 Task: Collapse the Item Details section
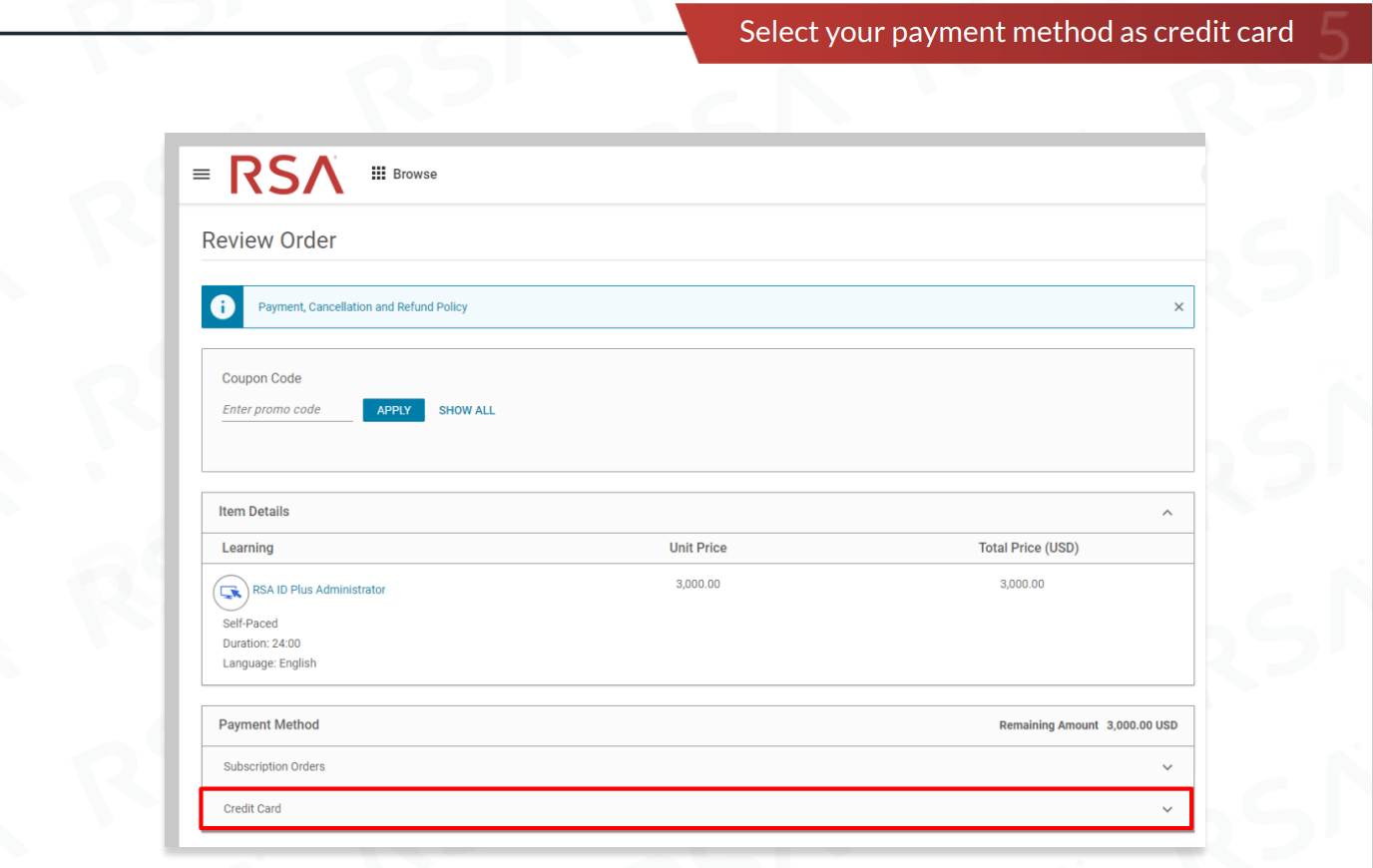(x=1166, y=512)
